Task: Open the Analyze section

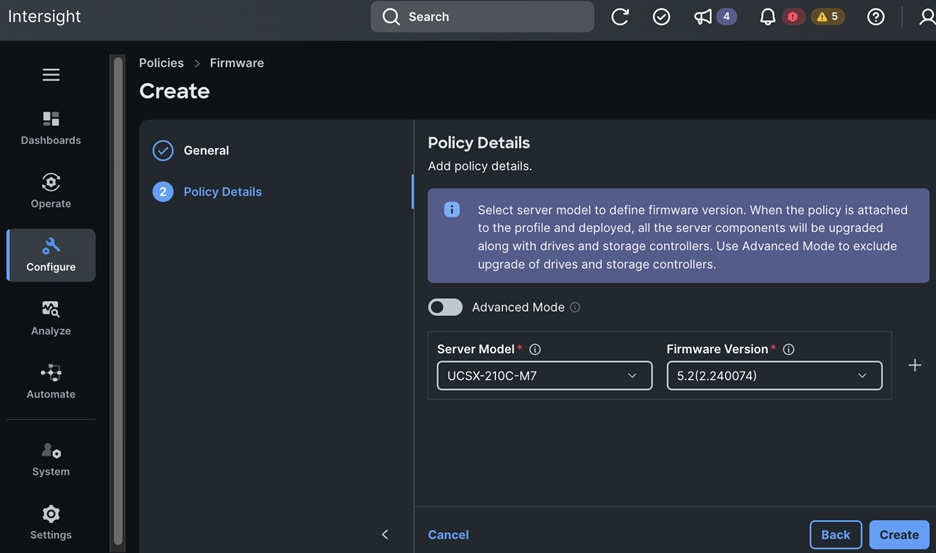Action: (x=51, y=318)
